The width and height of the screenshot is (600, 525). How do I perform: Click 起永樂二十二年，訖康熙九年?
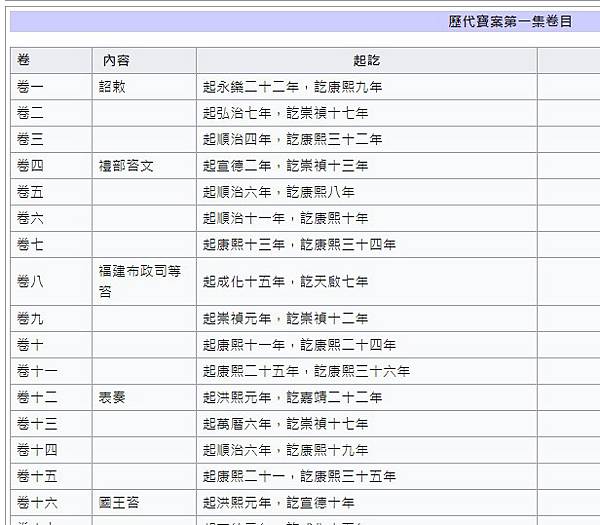click(292, 87)
